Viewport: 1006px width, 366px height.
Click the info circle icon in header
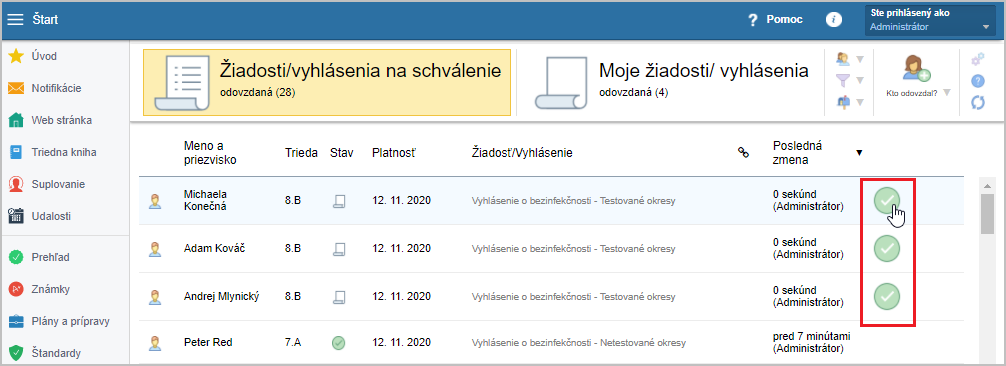833,20
